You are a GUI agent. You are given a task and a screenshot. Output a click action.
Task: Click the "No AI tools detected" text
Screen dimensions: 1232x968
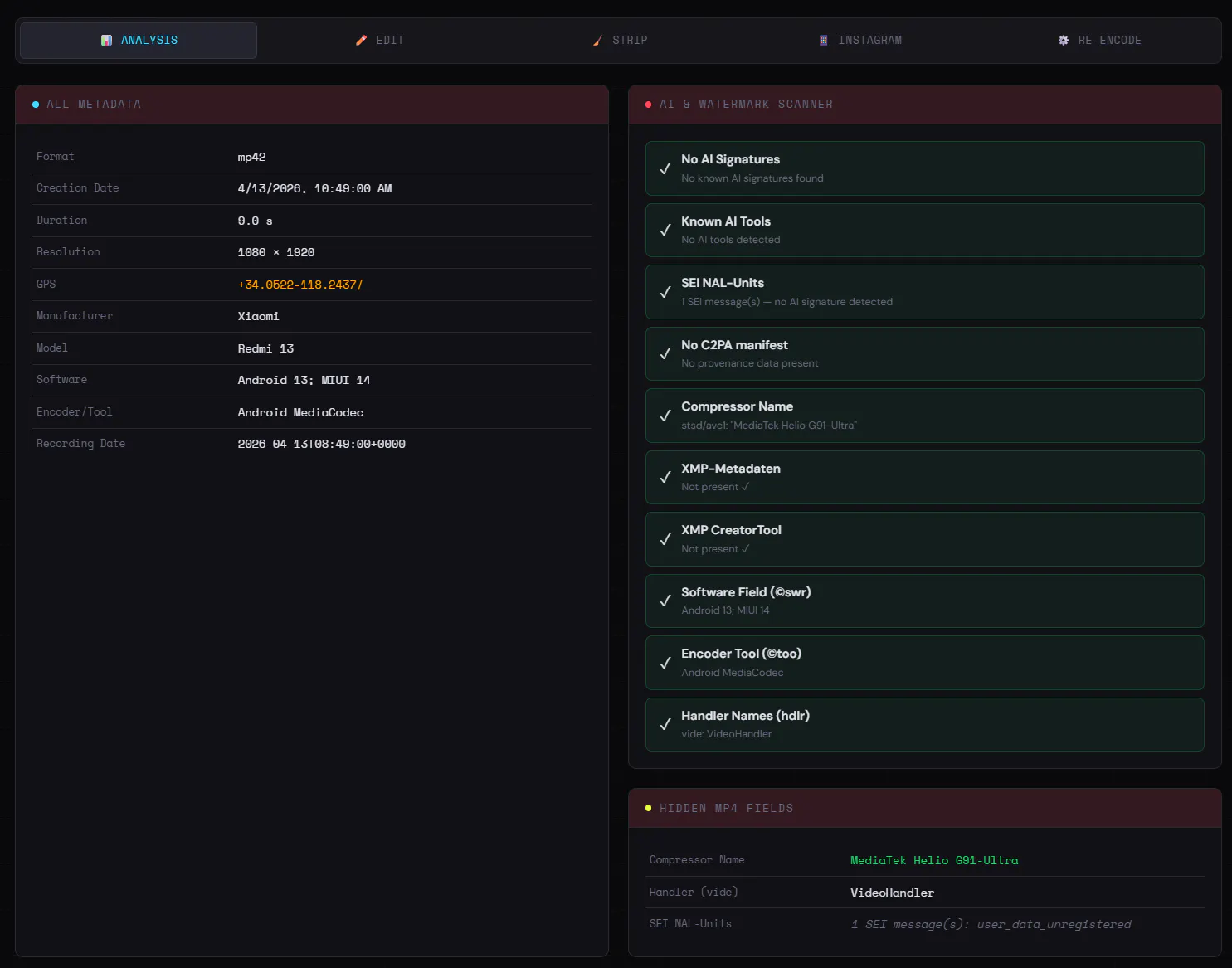(x=731, y=240)
